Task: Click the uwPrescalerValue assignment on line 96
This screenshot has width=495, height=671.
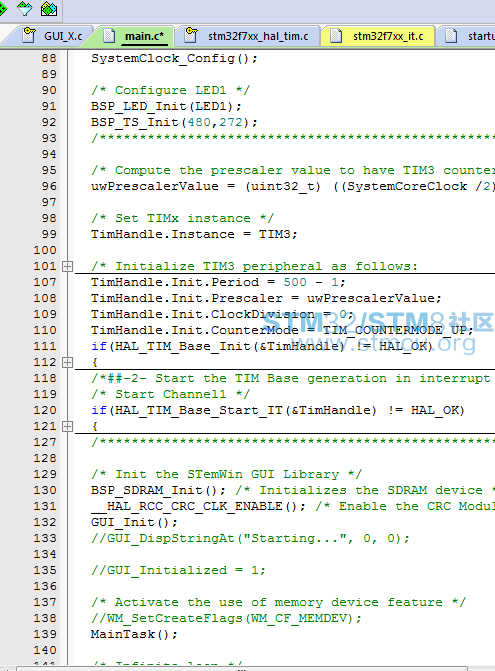Action: (x=293, y=186)
